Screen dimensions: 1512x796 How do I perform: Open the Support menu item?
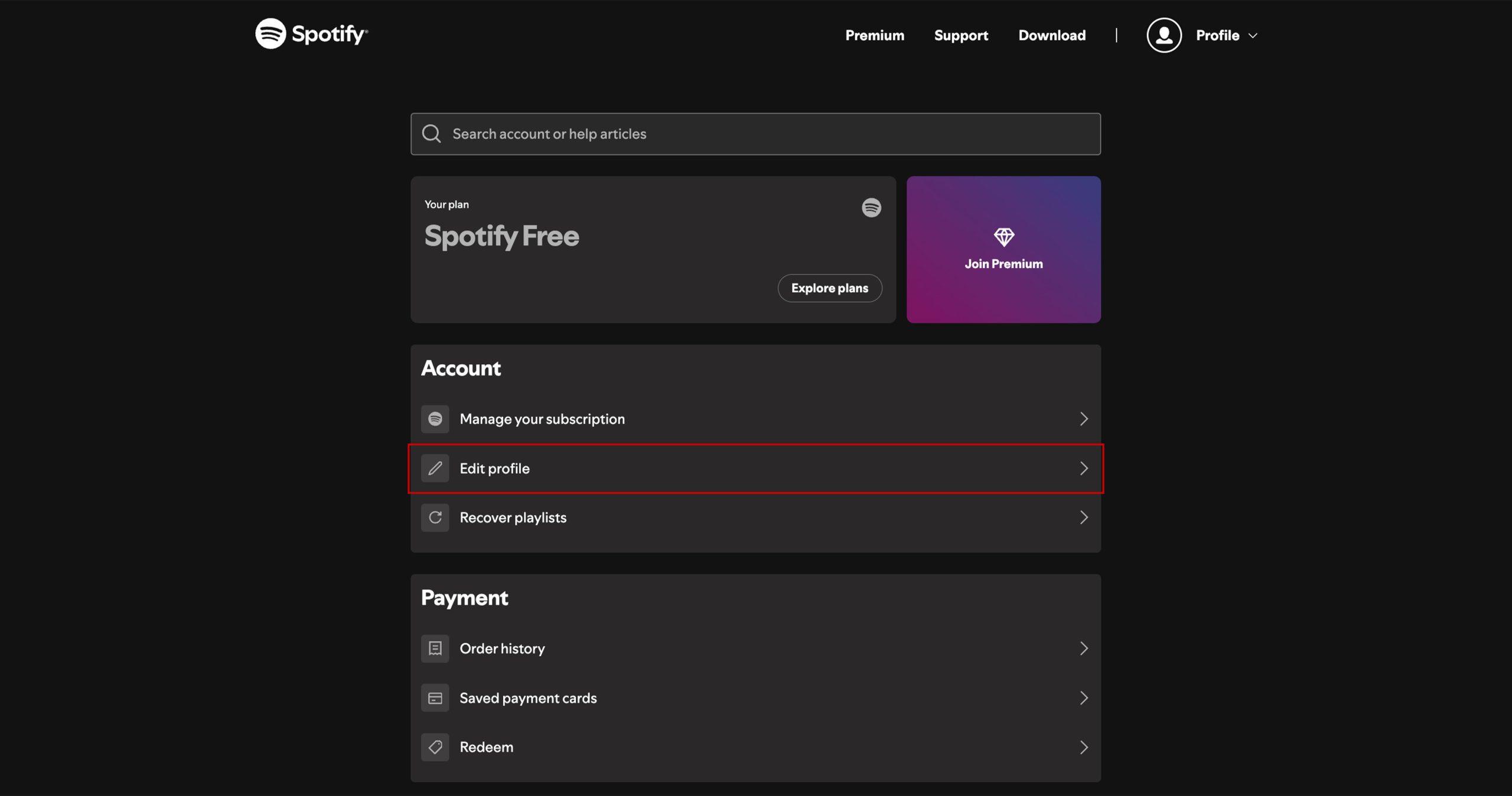coord(961,35)
